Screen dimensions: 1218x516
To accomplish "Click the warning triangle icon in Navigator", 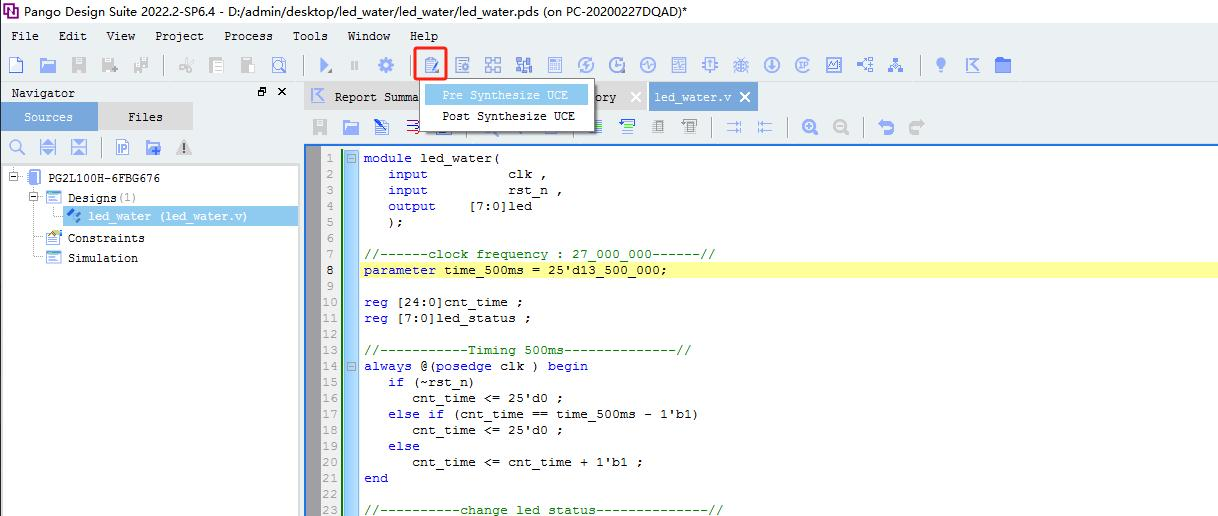I will (184, 147).
